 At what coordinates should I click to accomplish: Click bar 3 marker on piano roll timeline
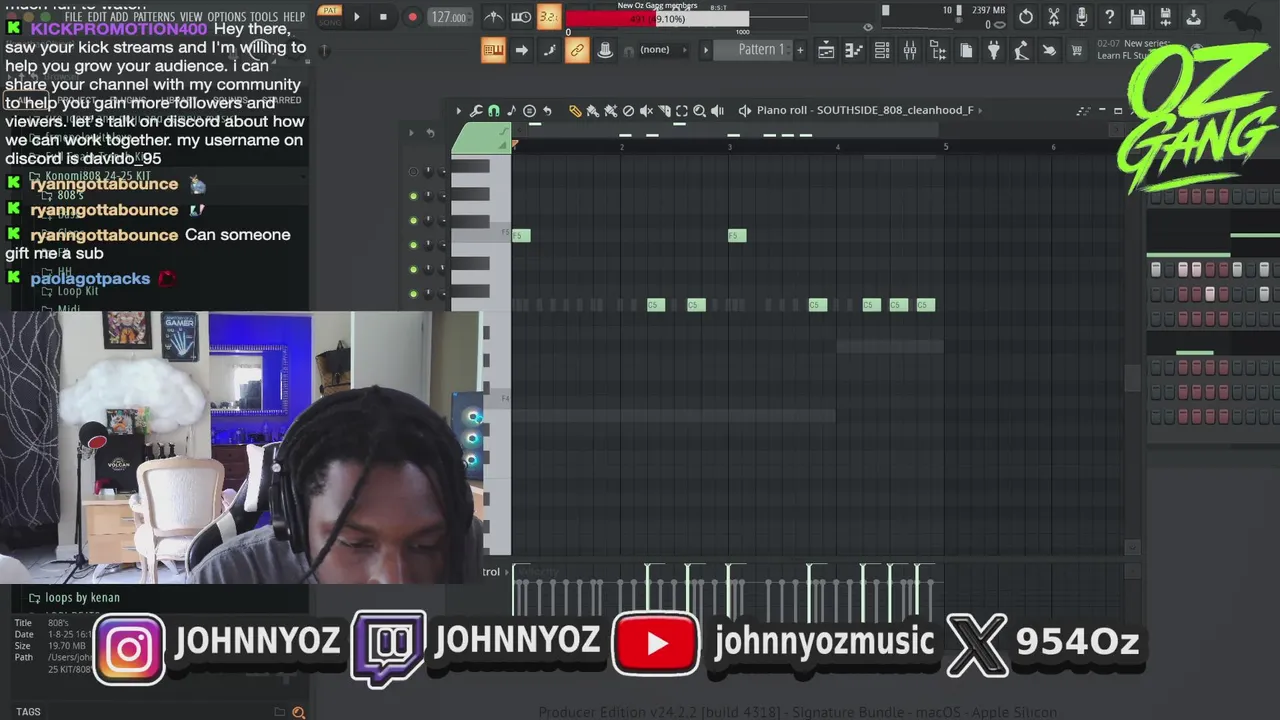point(729,147)
